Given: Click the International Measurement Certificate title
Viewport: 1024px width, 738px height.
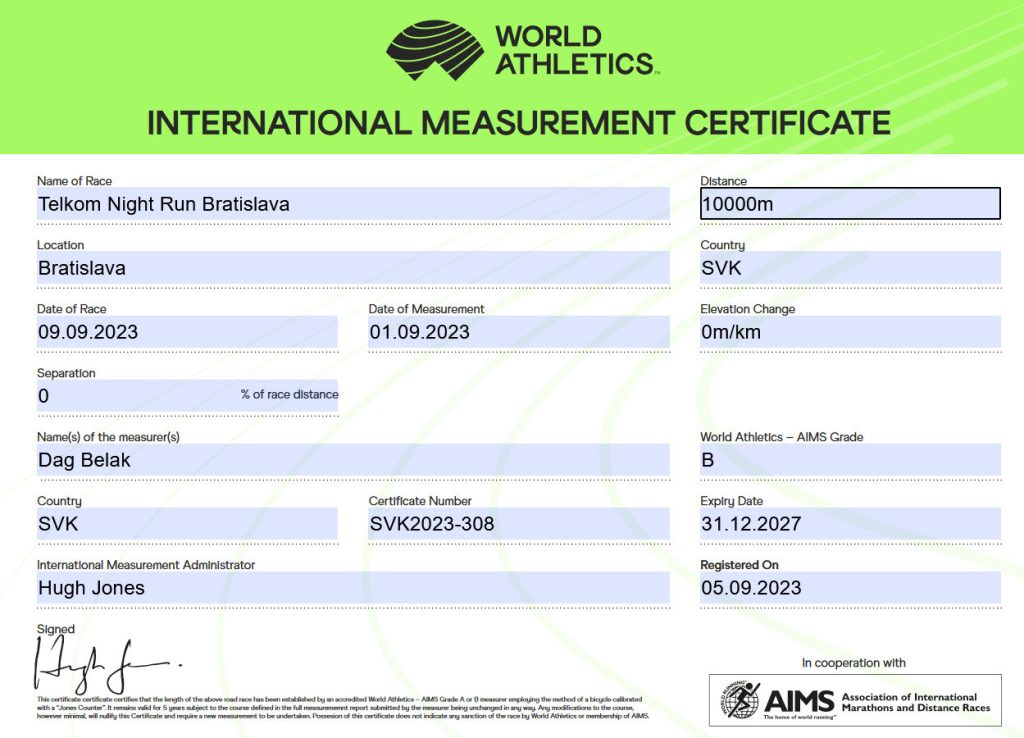Looking at the screenshot, I should coord(519,123).
